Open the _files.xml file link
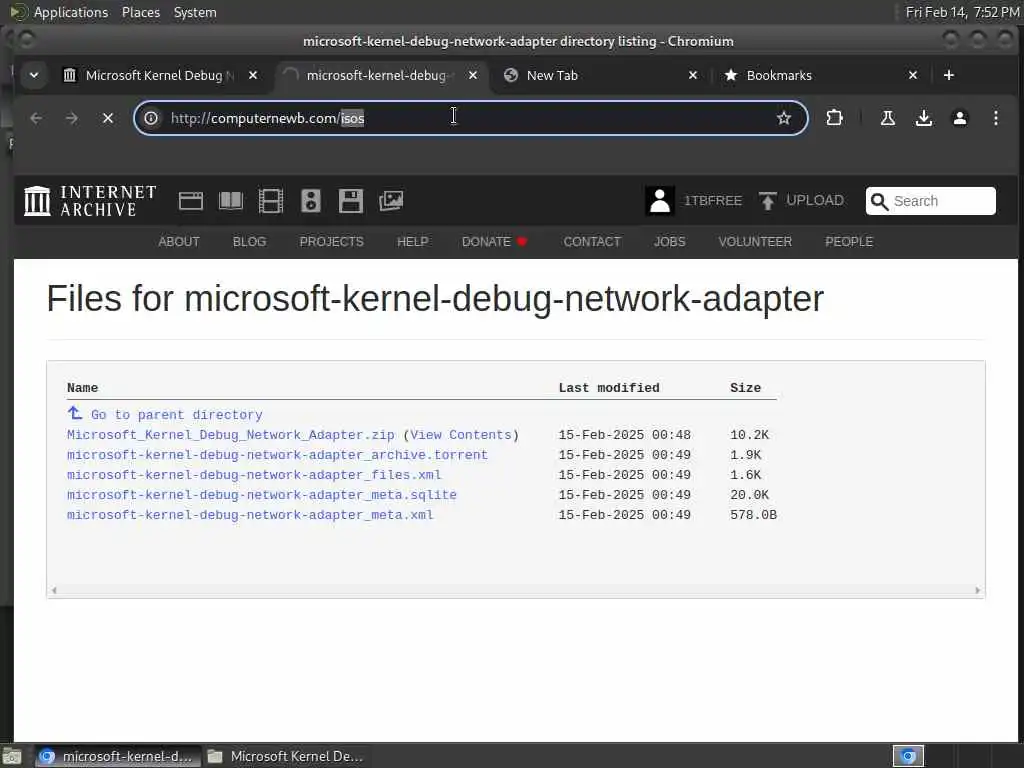 [x=254, y=475]
